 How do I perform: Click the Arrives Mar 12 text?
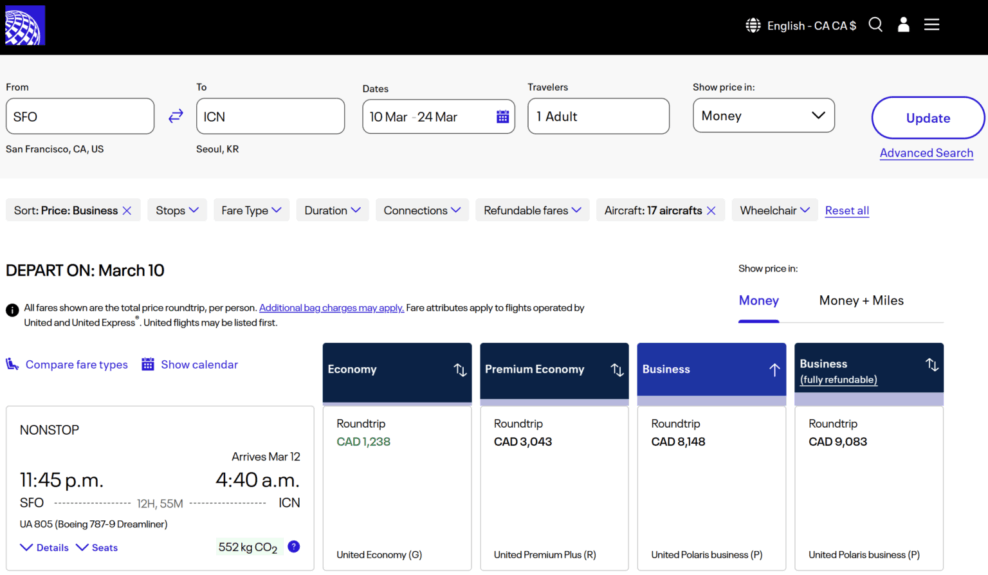tap(266, 457)
